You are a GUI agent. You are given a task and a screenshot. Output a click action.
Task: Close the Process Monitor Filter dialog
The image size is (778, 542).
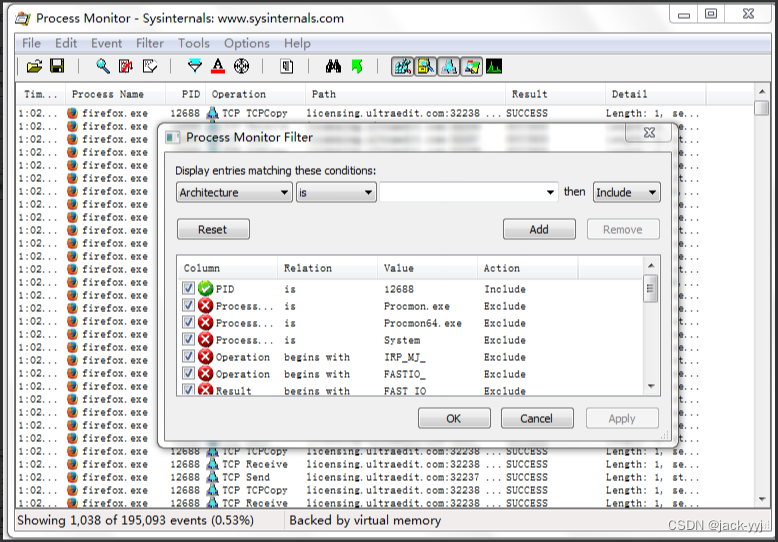point(648,133)
